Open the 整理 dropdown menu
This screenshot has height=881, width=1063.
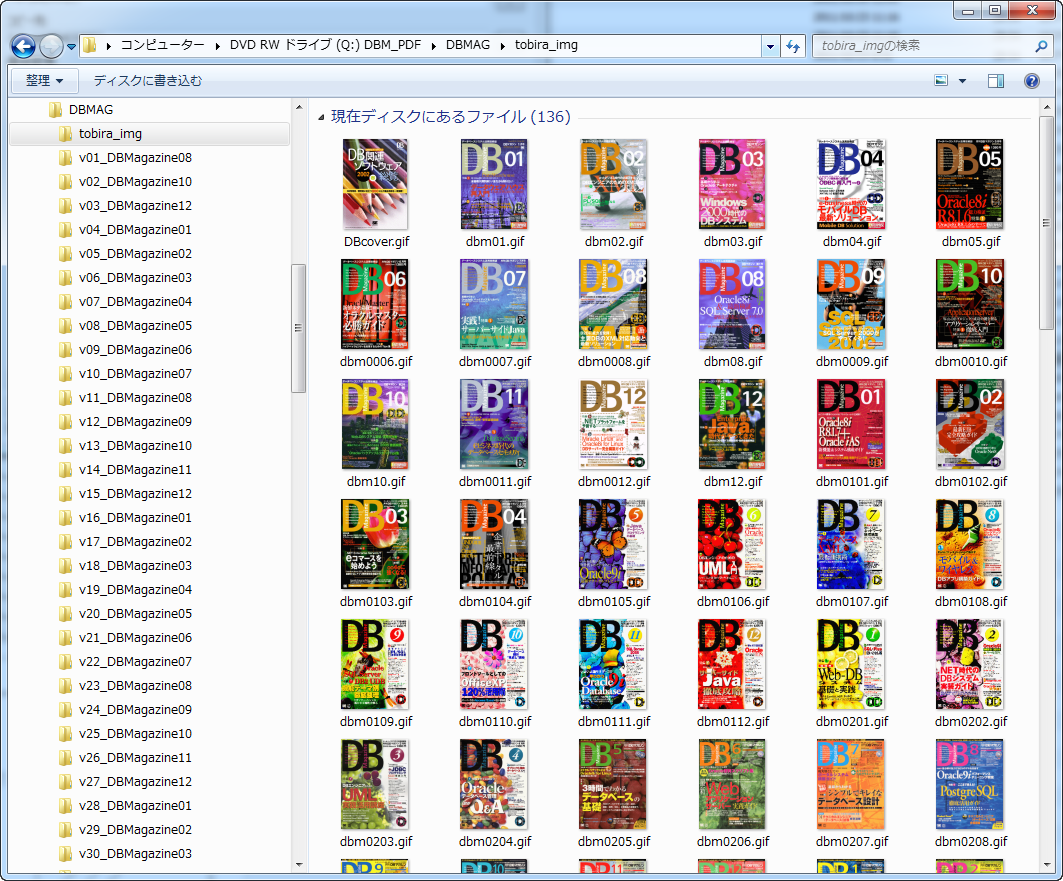(44, 81)
